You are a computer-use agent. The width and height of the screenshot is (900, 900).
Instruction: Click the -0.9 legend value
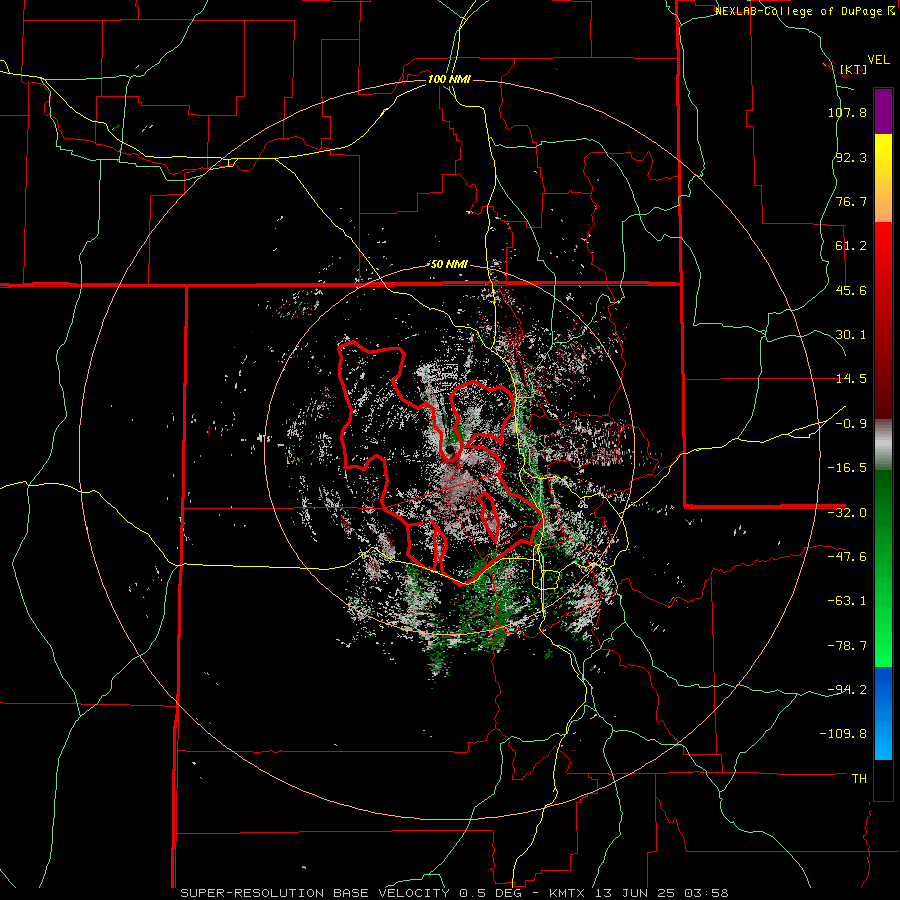851,424
